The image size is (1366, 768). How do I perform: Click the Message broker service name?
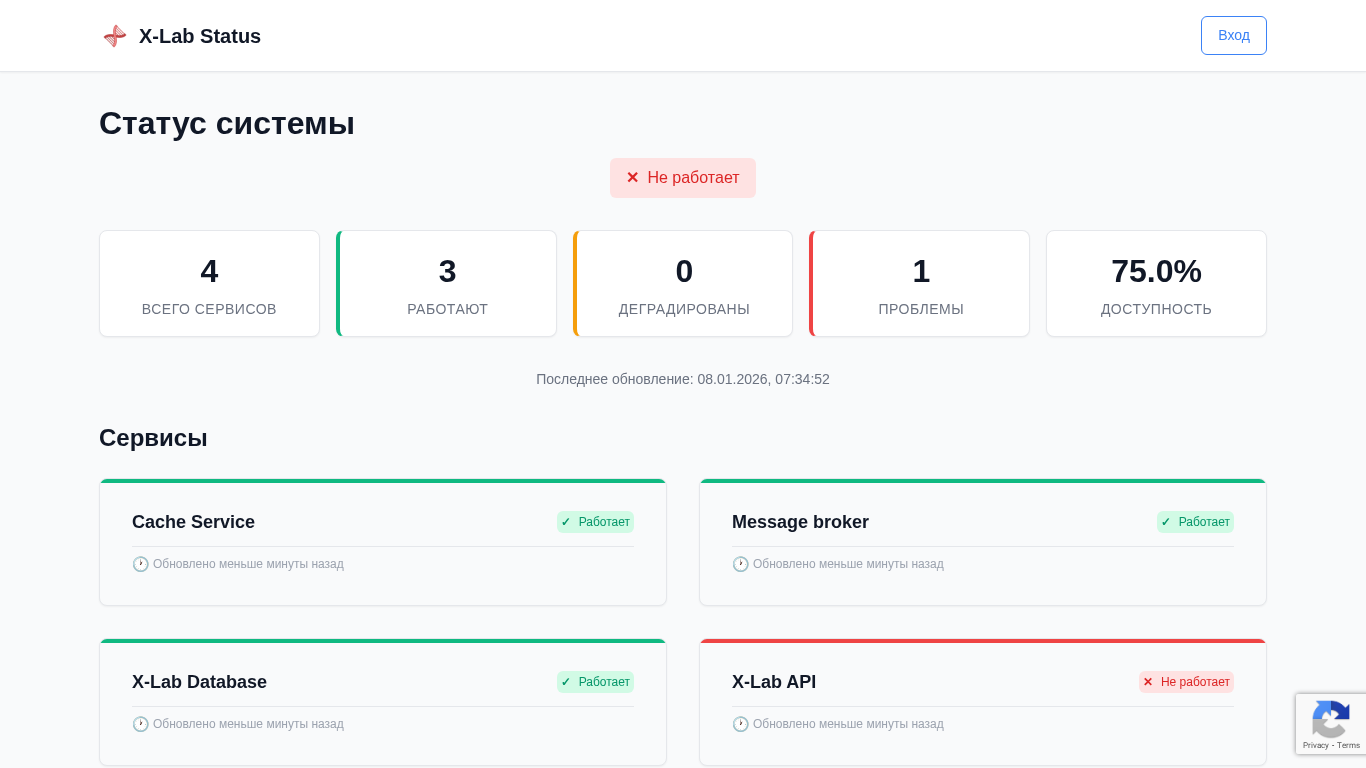pyautogui.click(x=800, y=522)
